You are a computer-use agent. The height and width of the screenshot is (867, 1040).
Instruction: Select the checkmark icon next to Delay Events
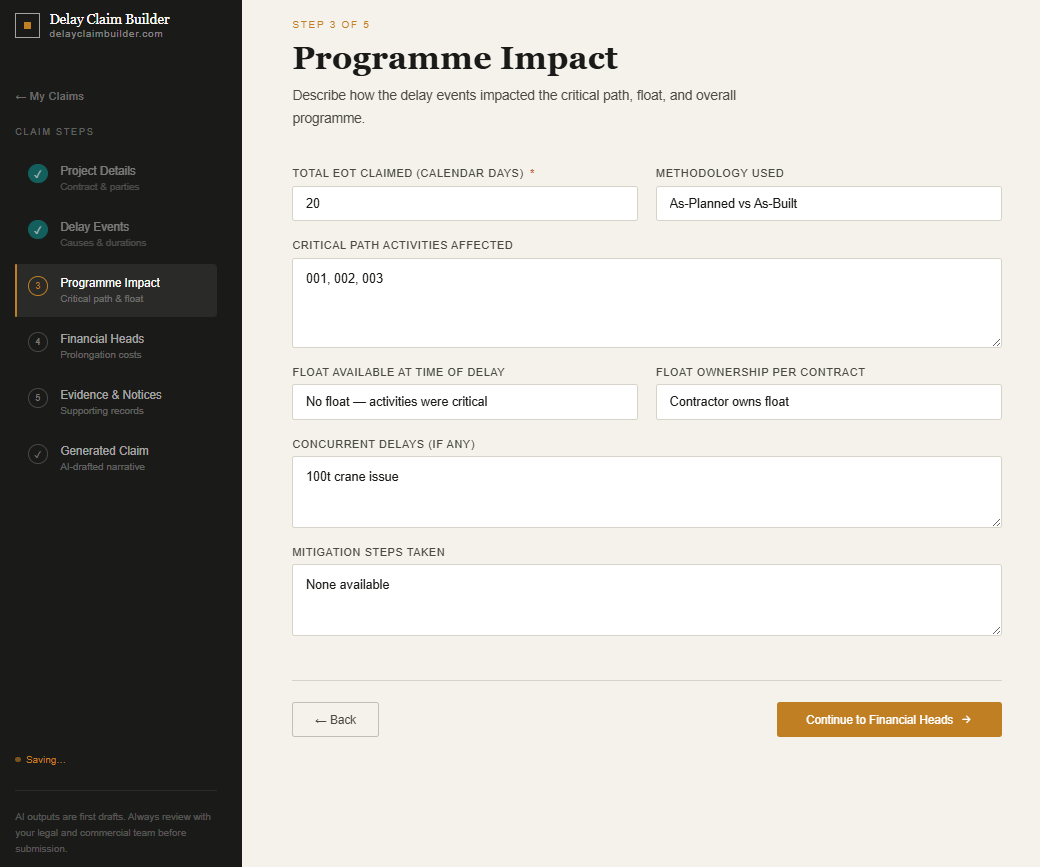tap(38, 229)
